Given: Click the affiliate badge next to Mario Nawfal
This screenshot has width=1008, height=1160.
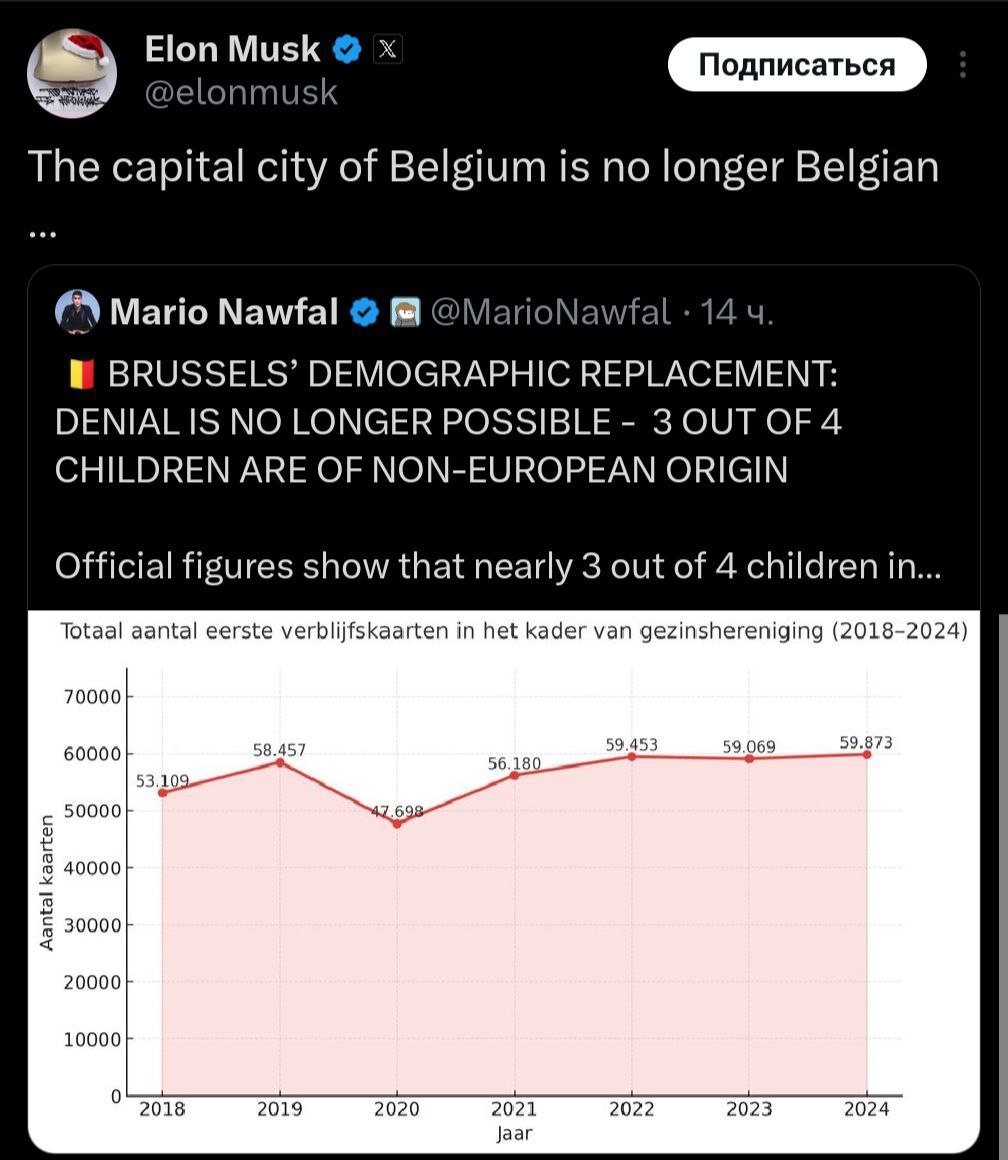Looking at the screenshot, I should 402,313.
